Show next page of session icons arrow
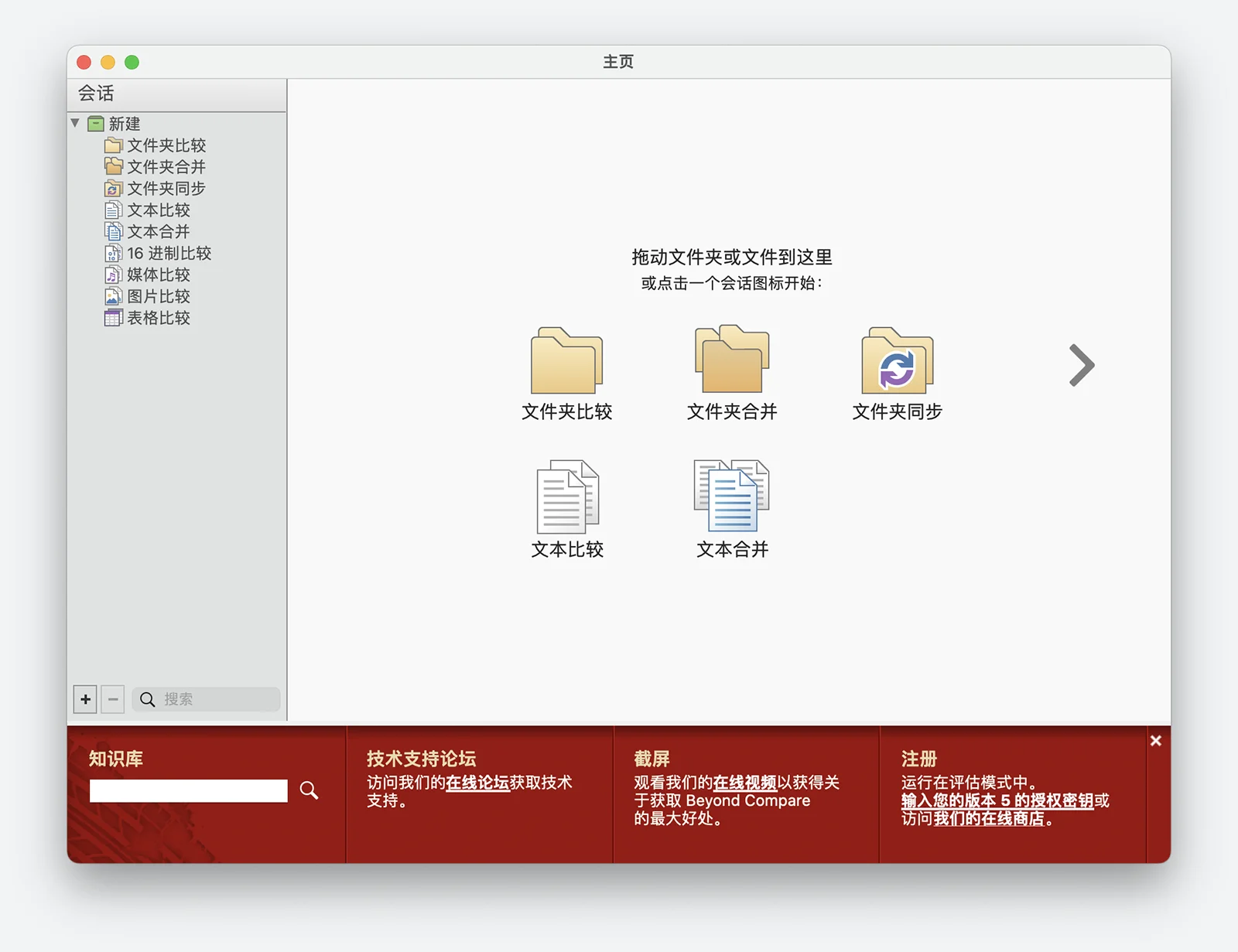Image resolution: width=1238 pixels, height=952 pixels. point(1081,365)
